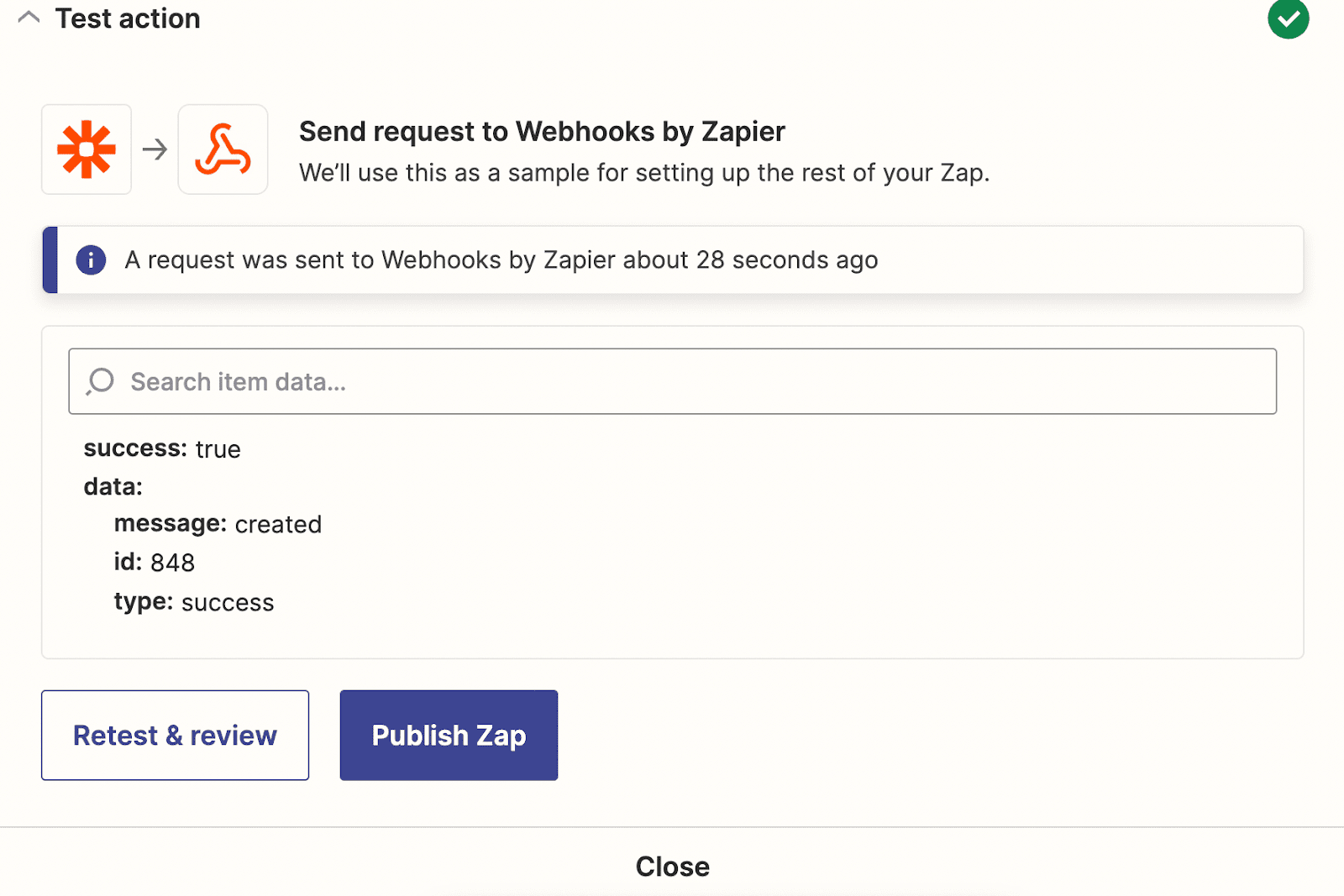1344x896 pixels.
Task: Click 'Send request to Webhooks by Zapier' heading
Action: 542,132
